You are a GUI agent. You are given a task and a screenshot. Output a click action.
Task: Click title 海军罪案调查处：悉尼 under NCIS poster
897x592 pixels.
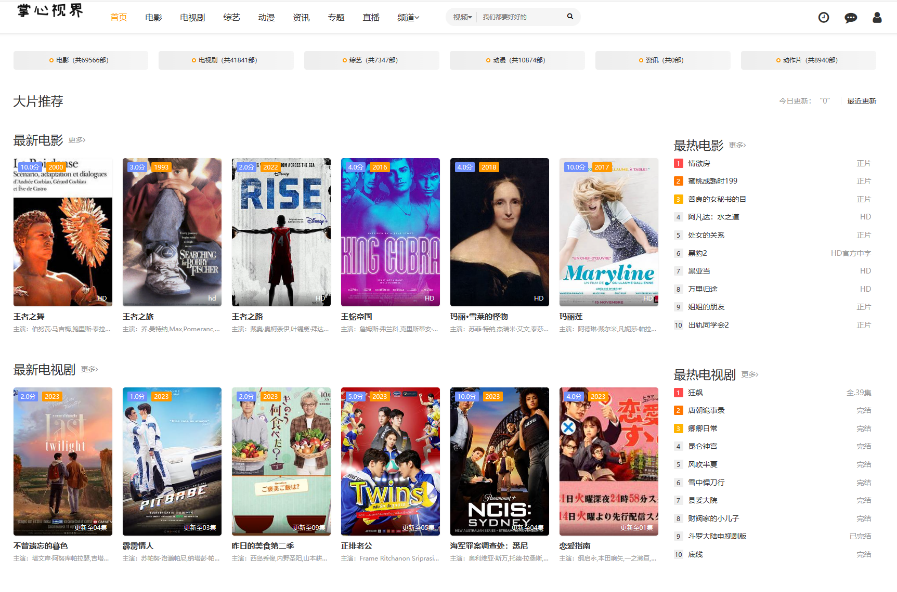[489, 546]
